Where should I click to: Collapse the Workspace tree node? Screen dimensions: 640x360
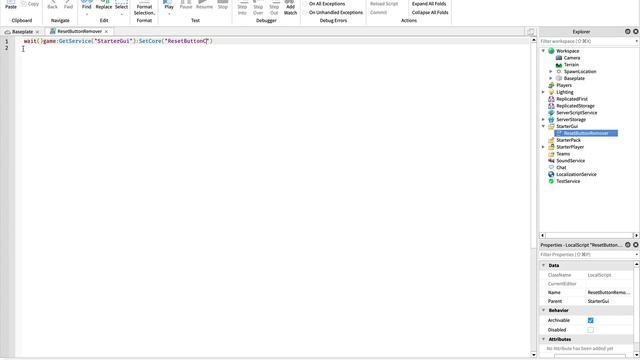click(543, 51)
